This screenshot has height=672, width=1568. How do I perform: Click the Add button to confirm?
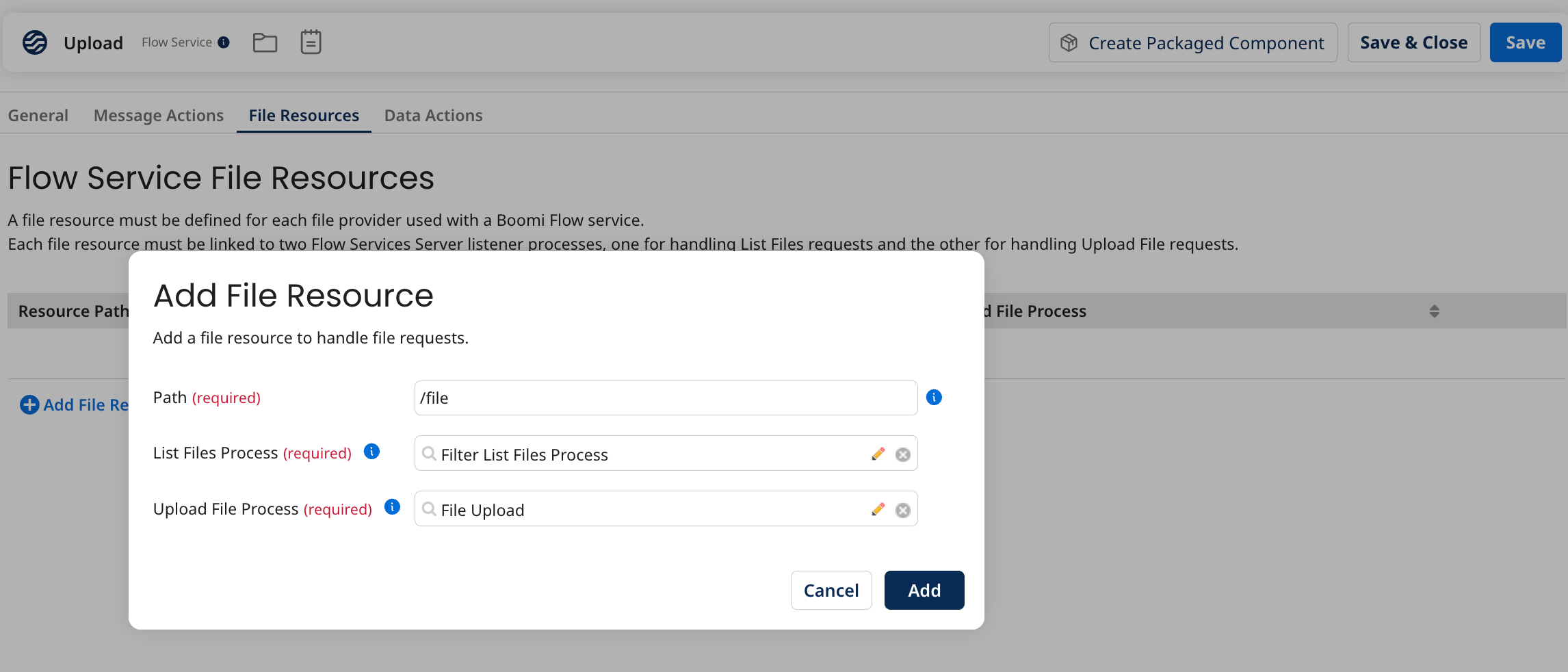click(x=924, y=590)
